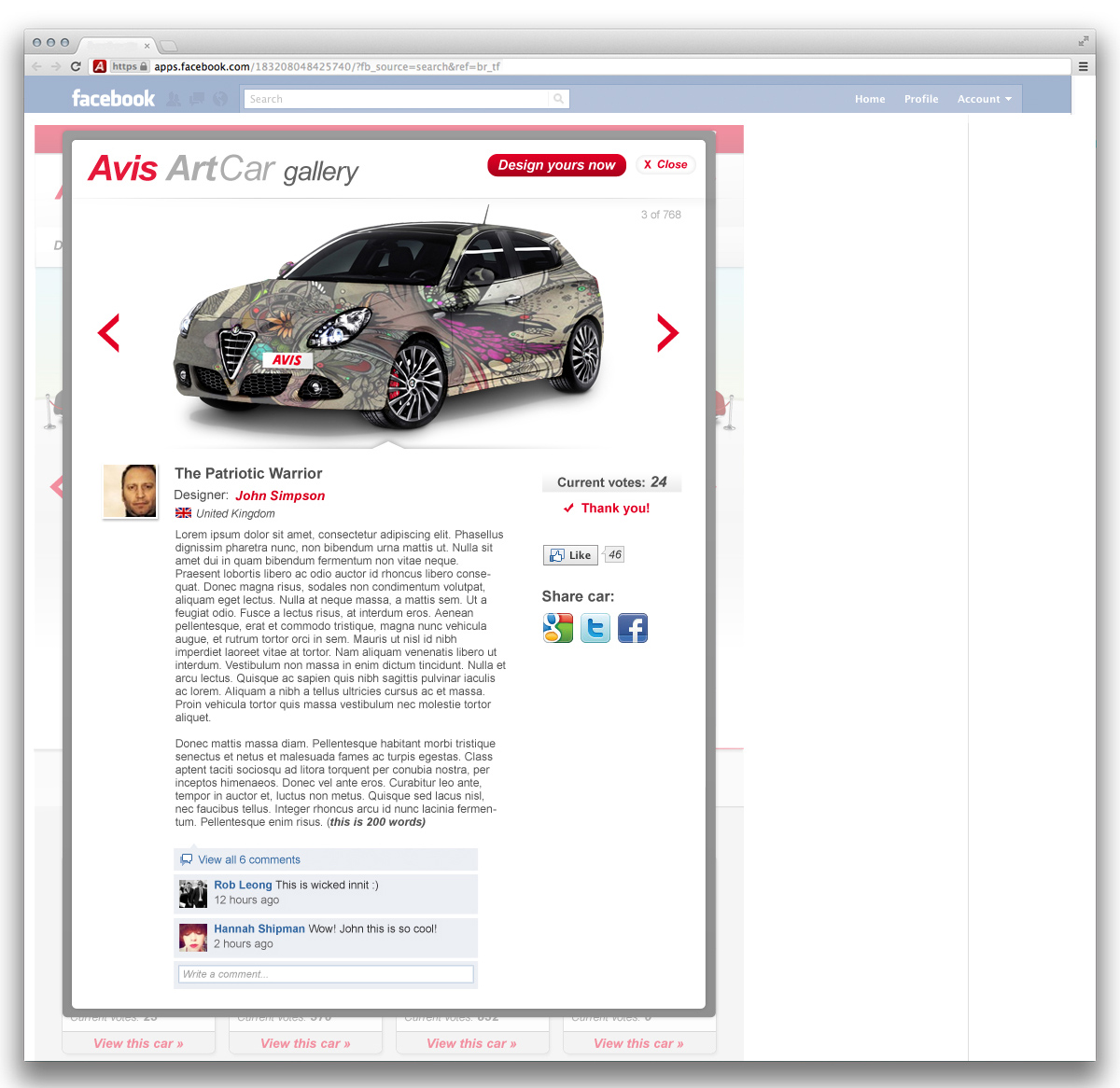Click browser forward arrow
This screenshot has height=1088, width=1120.
(56, 66)
